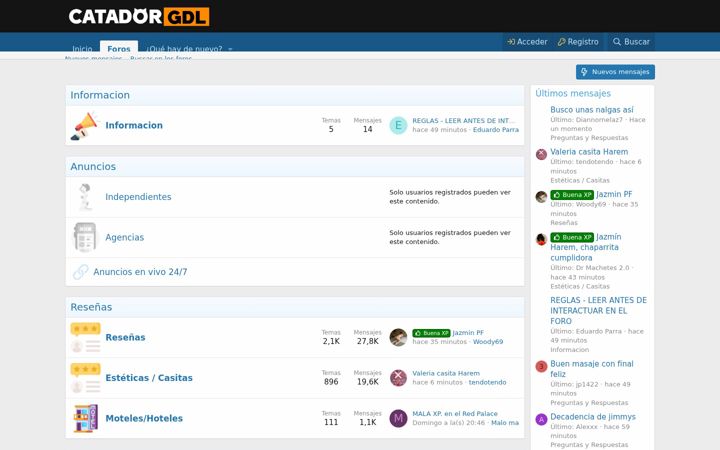The image size is (720, 450).
Task: Click the Reseñas label under sidebar Jazmin PF
Action: [564, 223]
